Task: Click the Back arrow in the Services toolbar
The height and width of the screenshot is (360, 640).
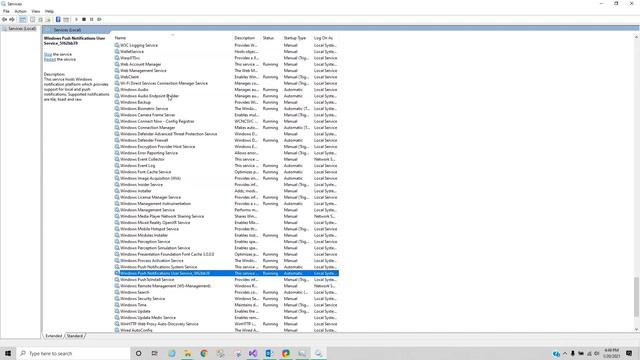Action: pyautogui.click(x=4, y=20)
